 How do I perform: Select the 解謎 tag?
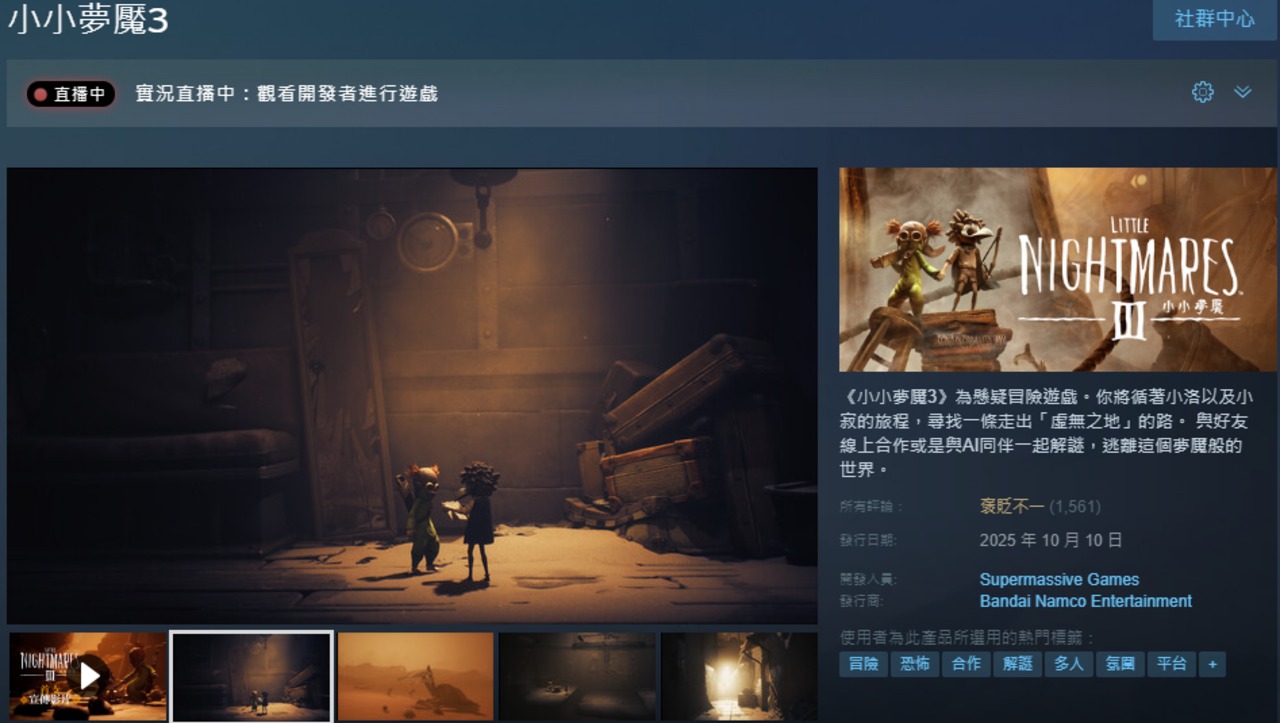point(1017,664)
